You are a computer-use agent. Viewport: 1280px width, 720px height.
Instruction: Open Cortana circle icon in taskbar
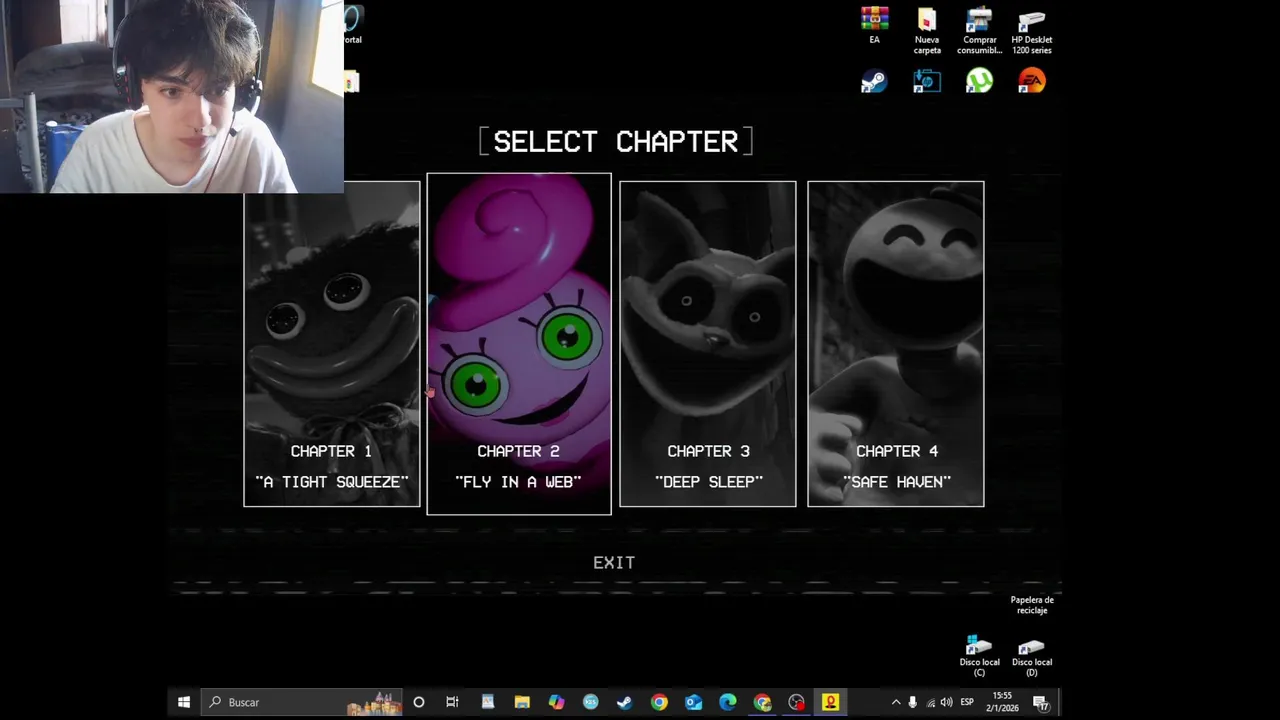[419, 702]
